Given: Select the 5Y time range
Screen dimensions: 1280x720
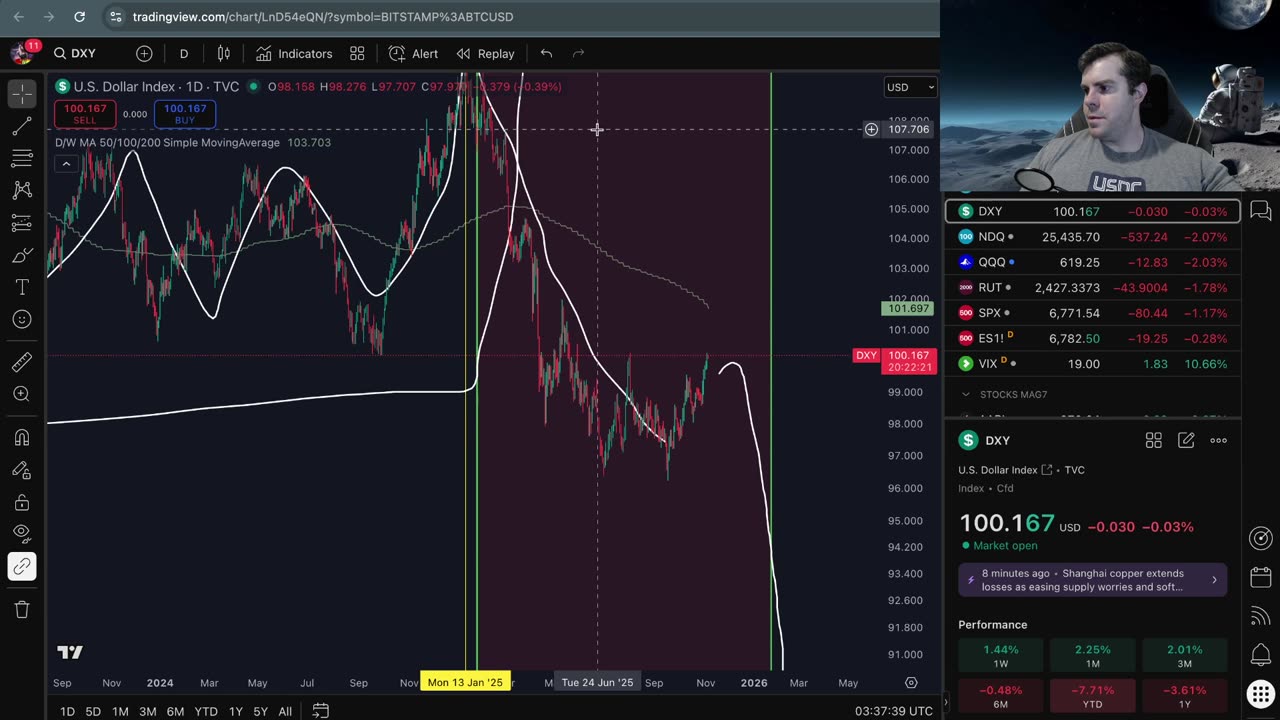Looking at the screenshot, I should (260, 711).
